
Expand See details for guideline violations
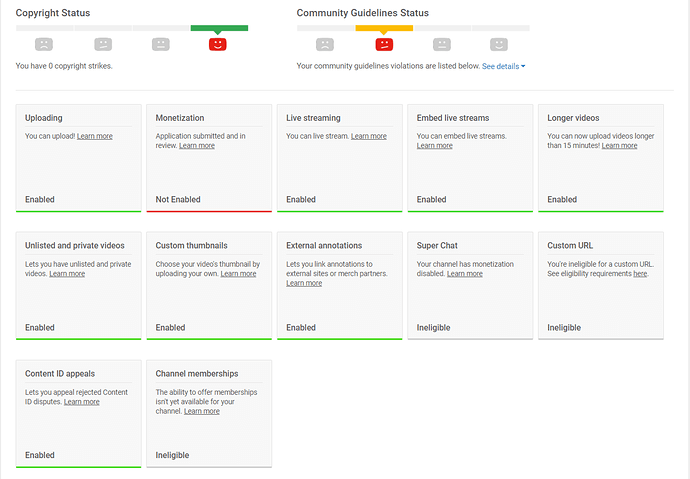tap(503, 66)
